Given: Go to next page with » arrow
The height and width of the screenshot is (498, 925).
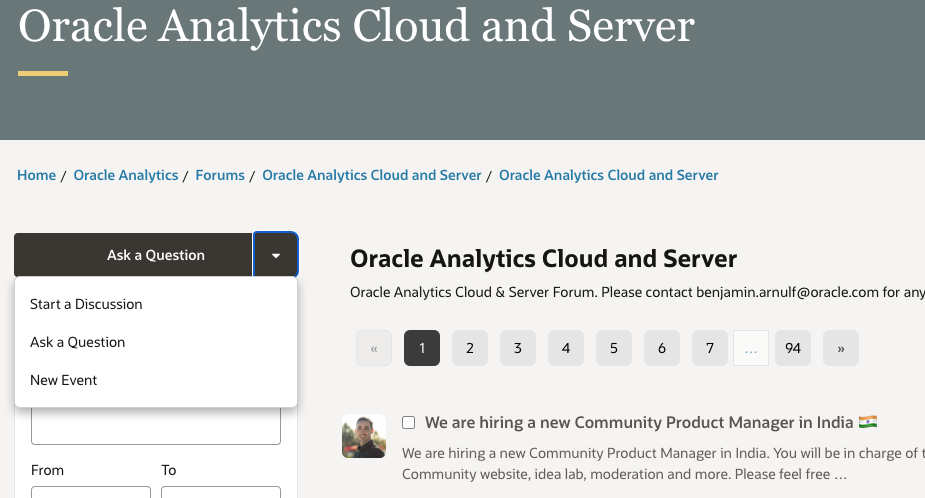Looking at the screenshot, I should click(x=841, y=348).
